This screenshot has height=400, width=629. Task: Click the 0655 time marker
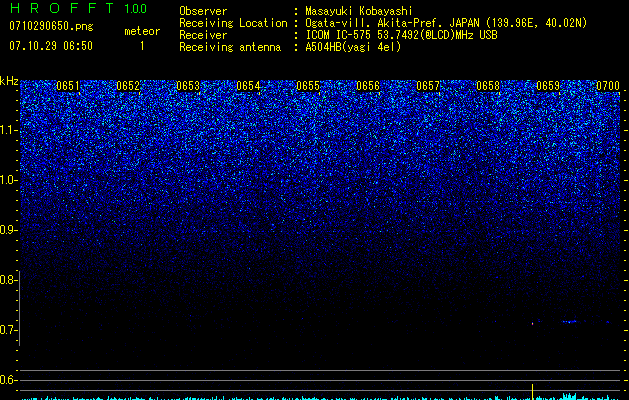point(308,86)
